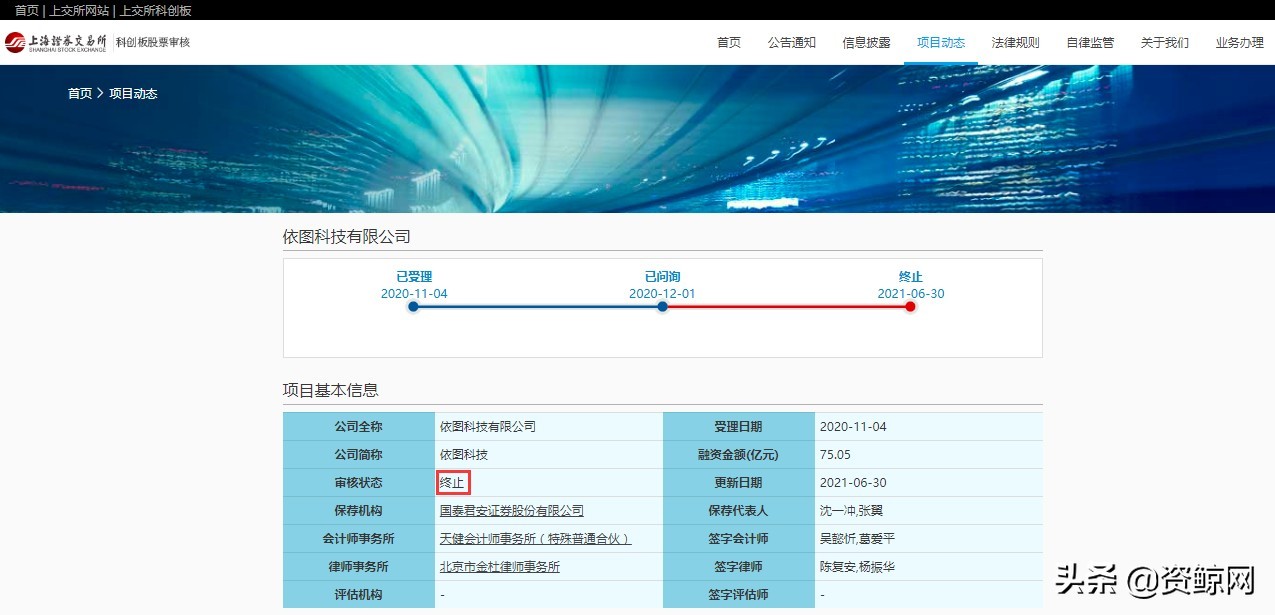Select 自律监管 in the top navigation
The width and height of the screenshot is (1275, 615).
coord(1089,43)
